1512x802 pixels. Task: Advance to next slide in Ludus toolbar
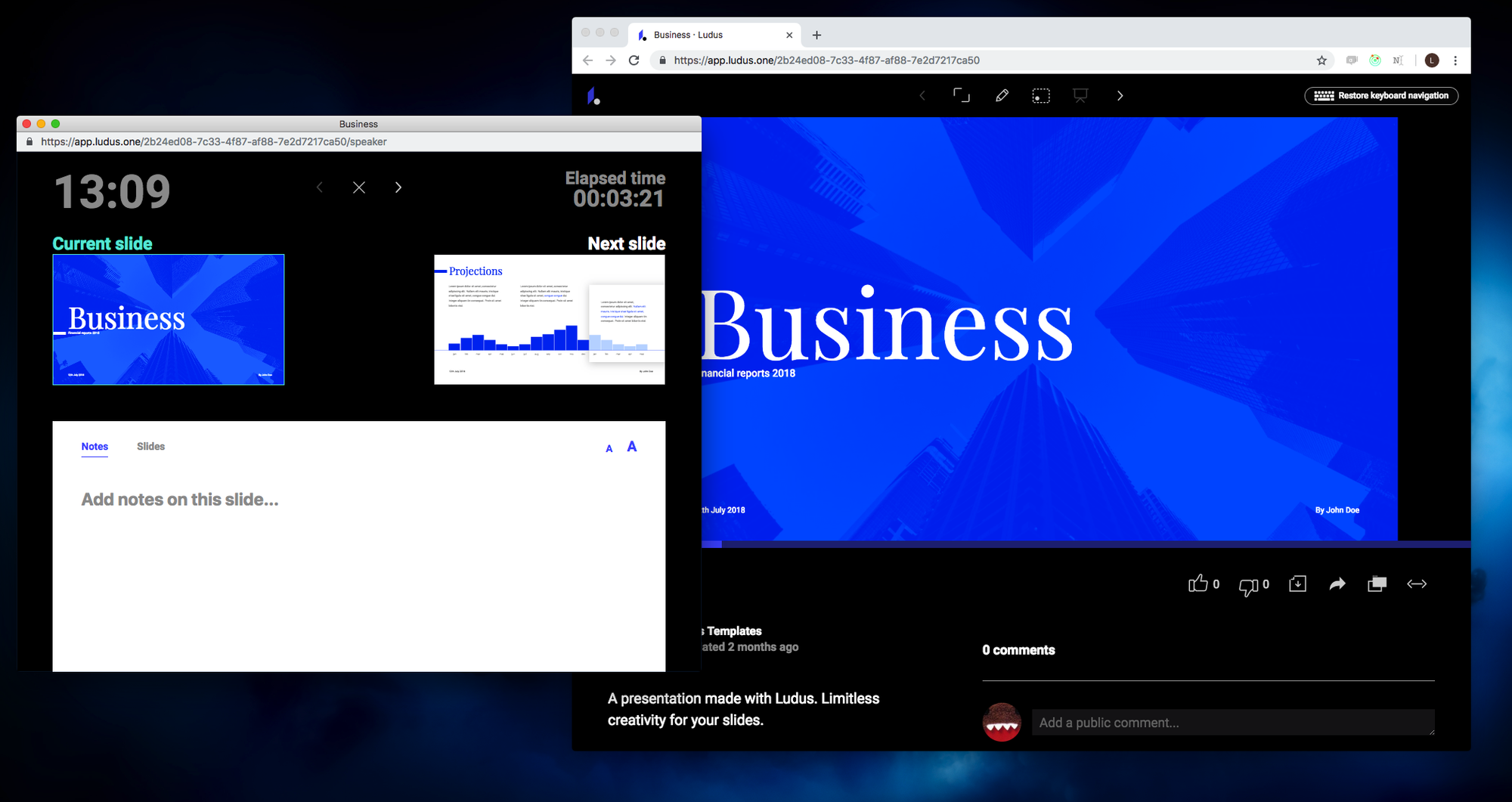[1120, 96]
